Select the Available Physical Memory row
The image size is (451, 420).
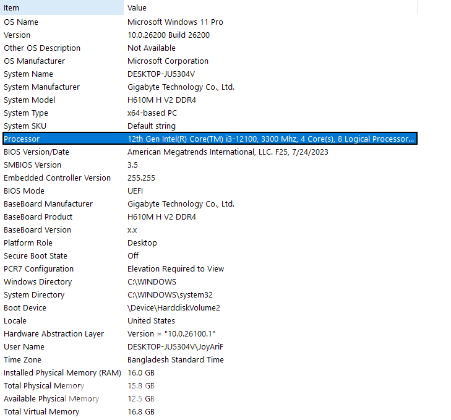click(209, 399)
